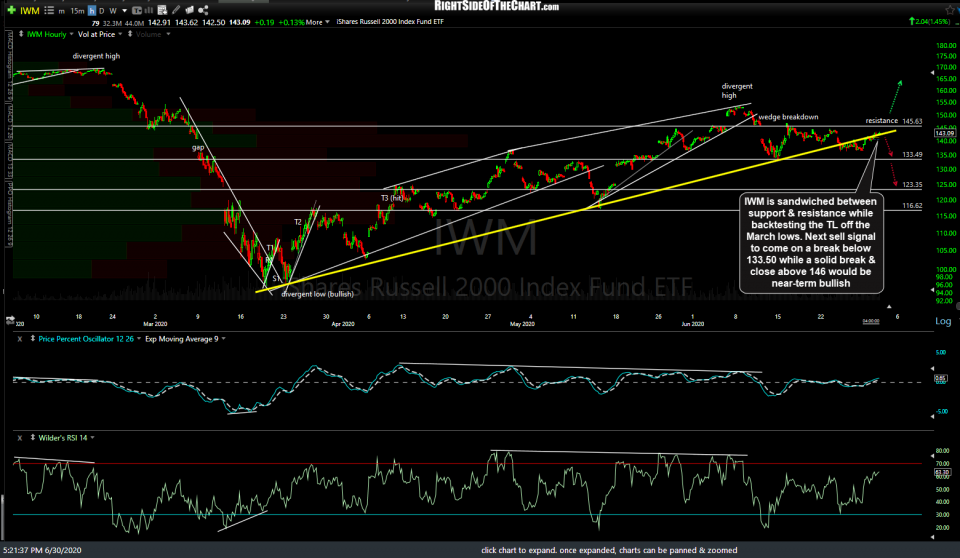This screenshot has width=960, height=558.
Task: Click the RightSideOfTheChart.com logo
Action: point(497,6)
